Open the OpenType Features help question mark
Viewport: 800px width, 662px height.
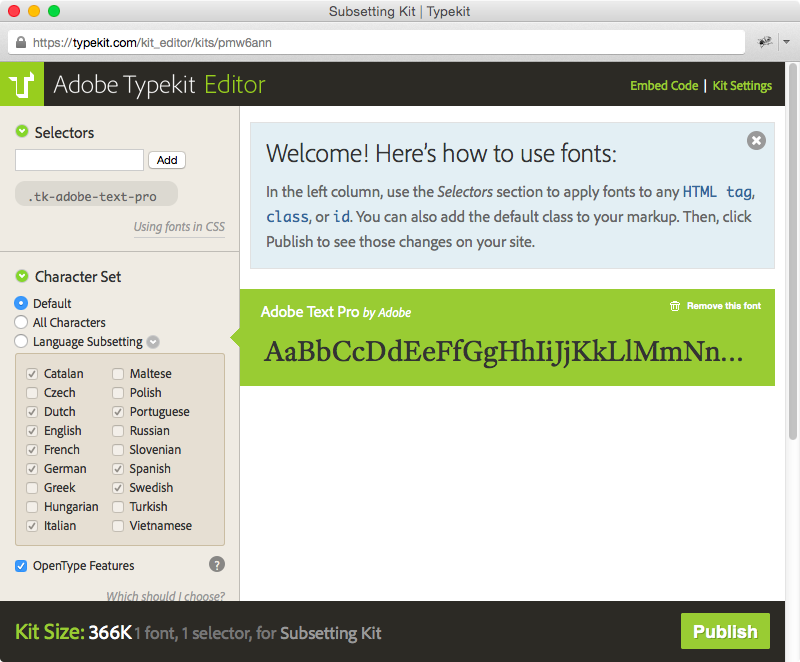click(x=217, y=565)
